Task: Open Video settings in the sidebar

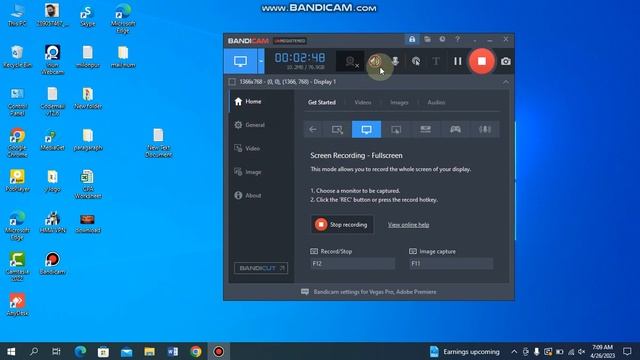Action: pyautogui.click(x=261, y=149)
